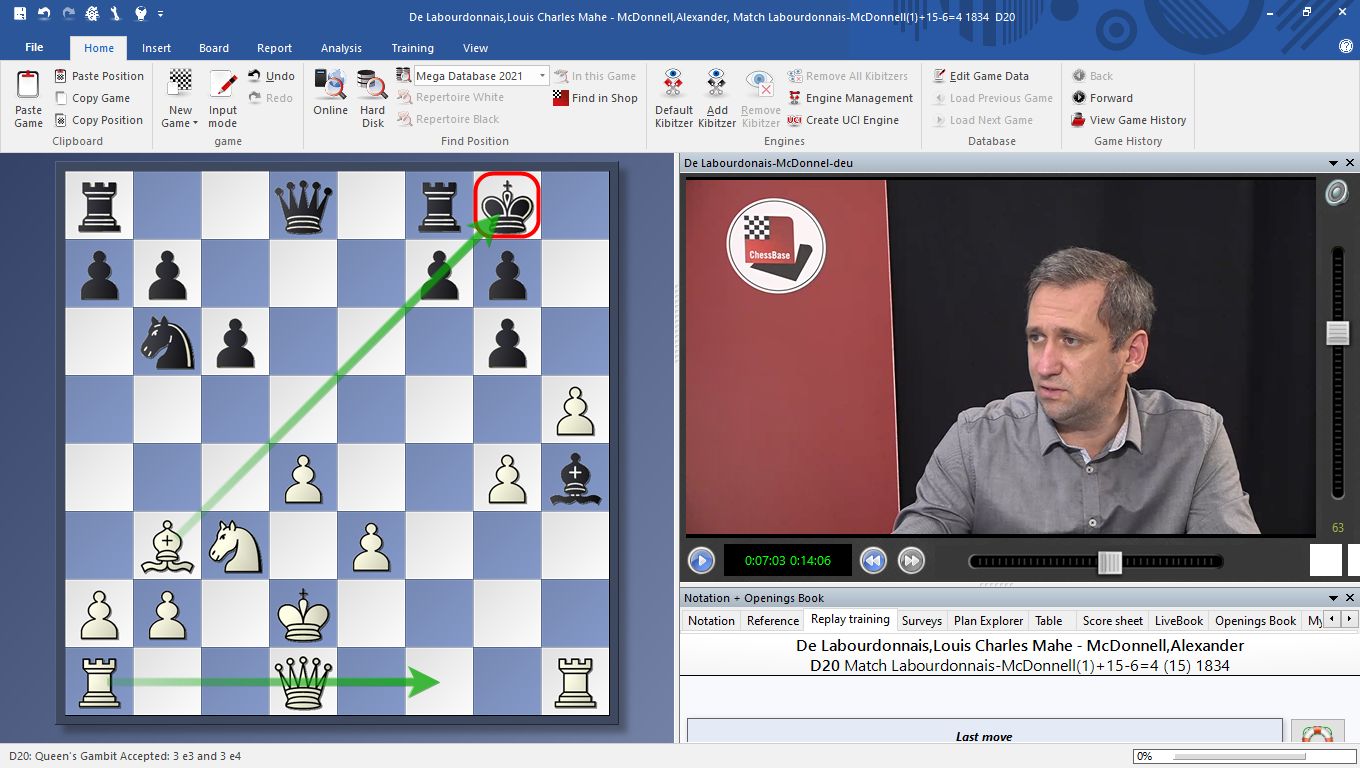
Task: Open the New Game dropdown arrow
Action: pos(196,124)
